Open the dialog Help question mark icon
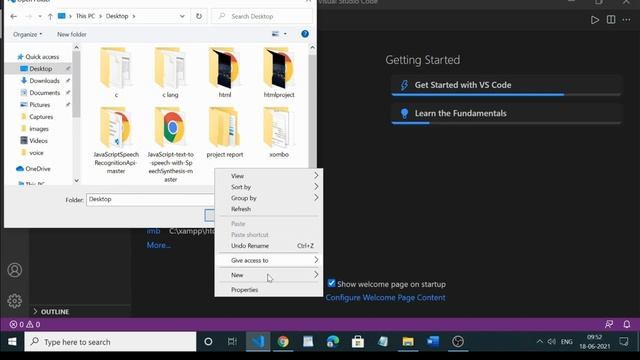 [304, 34]
